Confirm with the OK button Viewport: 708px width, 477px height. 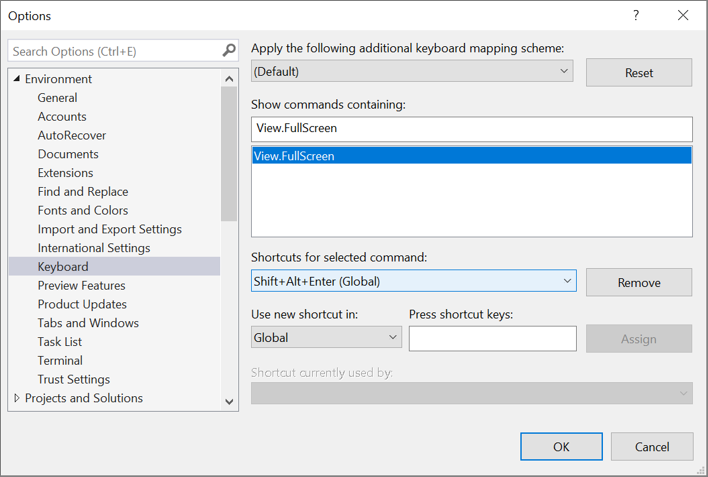(x=561, y=447)
